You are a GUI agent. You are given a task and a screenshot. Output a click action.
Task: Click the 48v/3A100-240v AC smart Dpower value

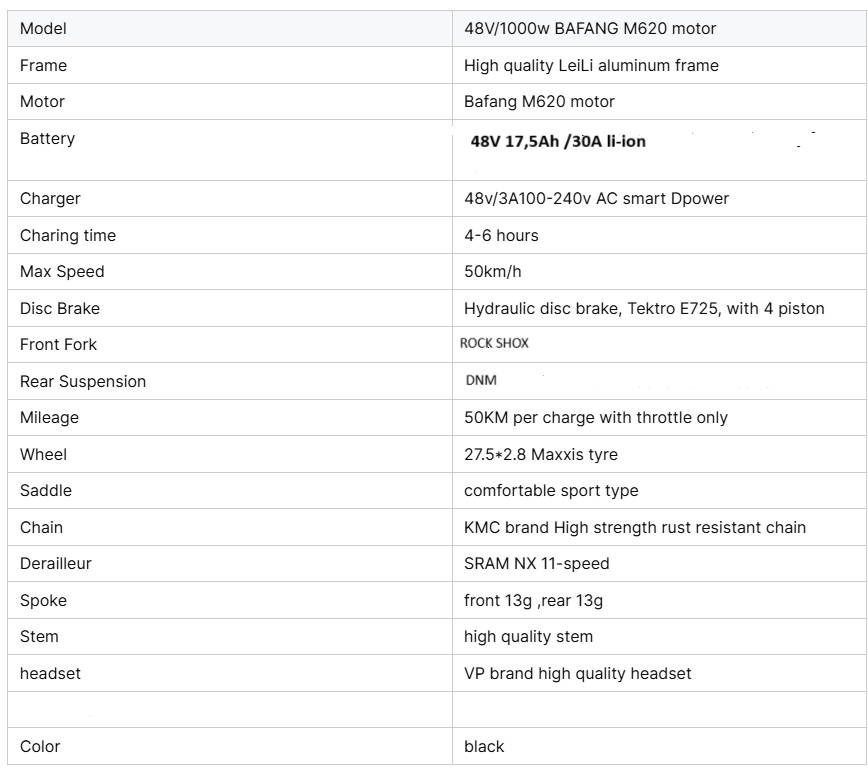click(x=596, y=199)
